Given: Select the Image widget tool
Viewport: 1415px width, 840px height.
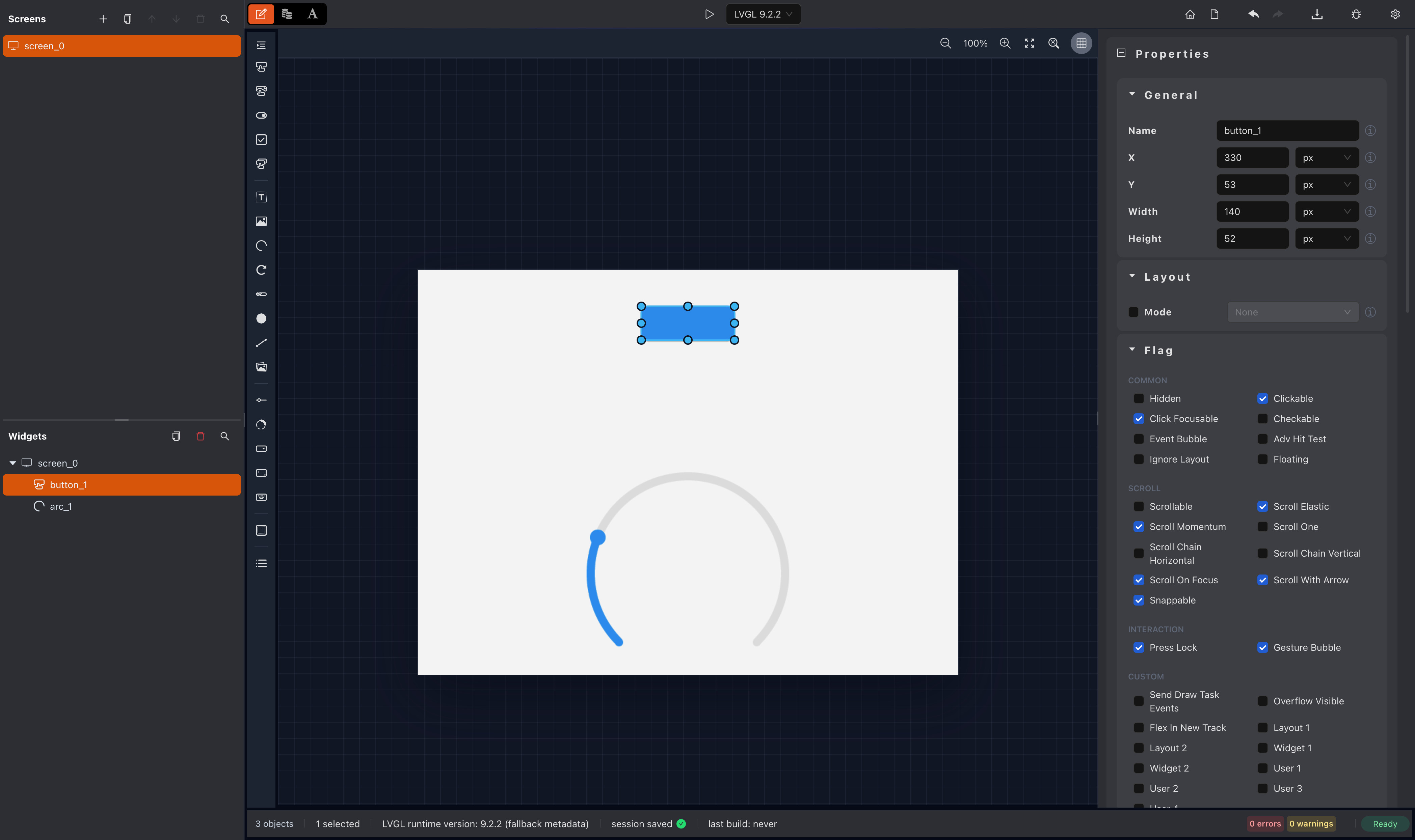Looking at the screenshot, I should tap(261, 221).
